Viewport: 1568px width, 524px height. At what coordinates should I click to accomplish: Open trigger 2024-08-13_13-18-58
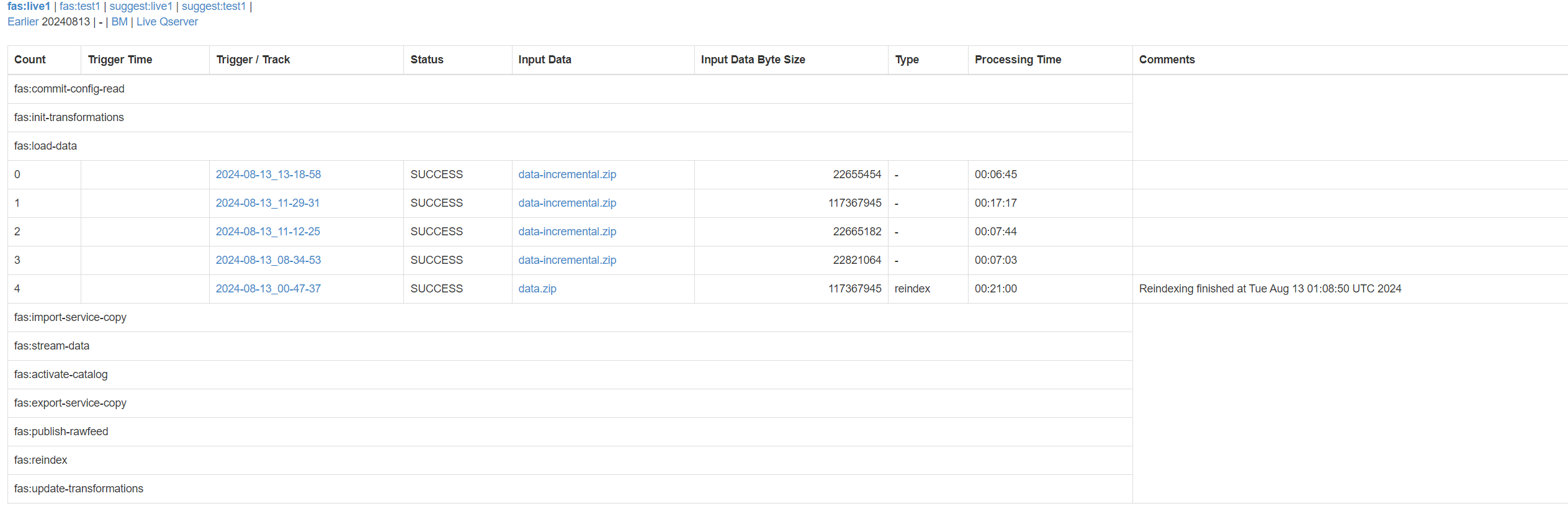click(x=268, y=174)
